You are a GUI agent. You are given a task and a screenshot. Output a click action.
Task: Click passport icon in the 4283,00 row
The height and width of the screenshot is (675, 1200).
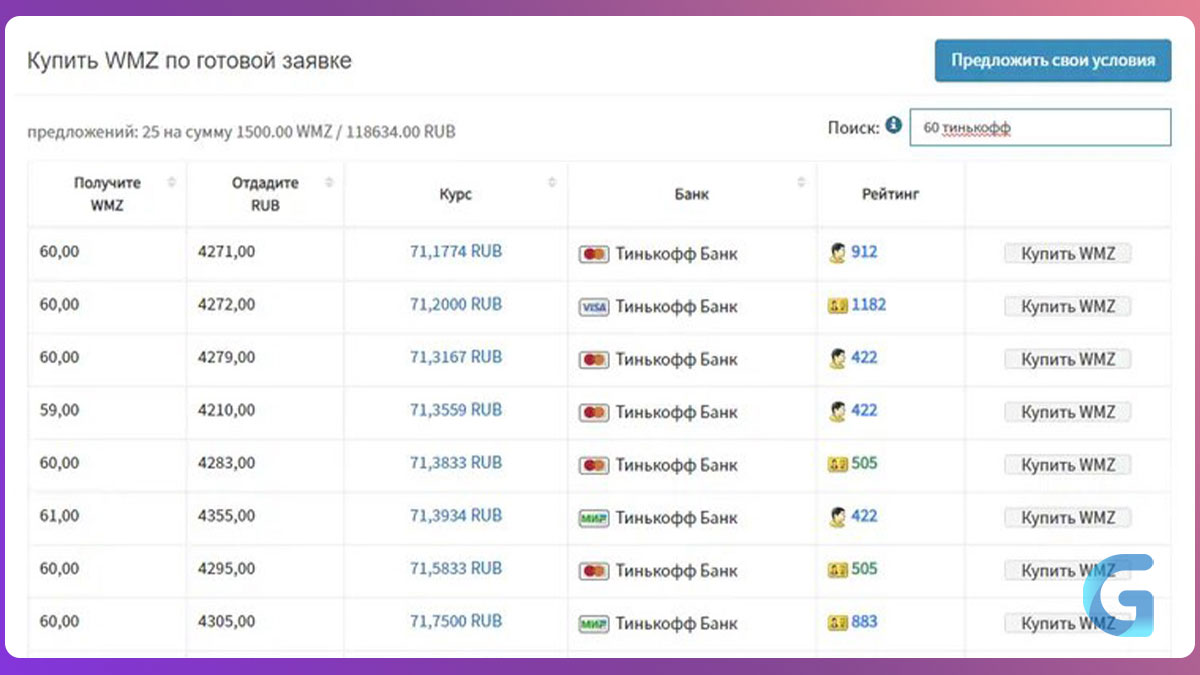(x=837, y=464)
